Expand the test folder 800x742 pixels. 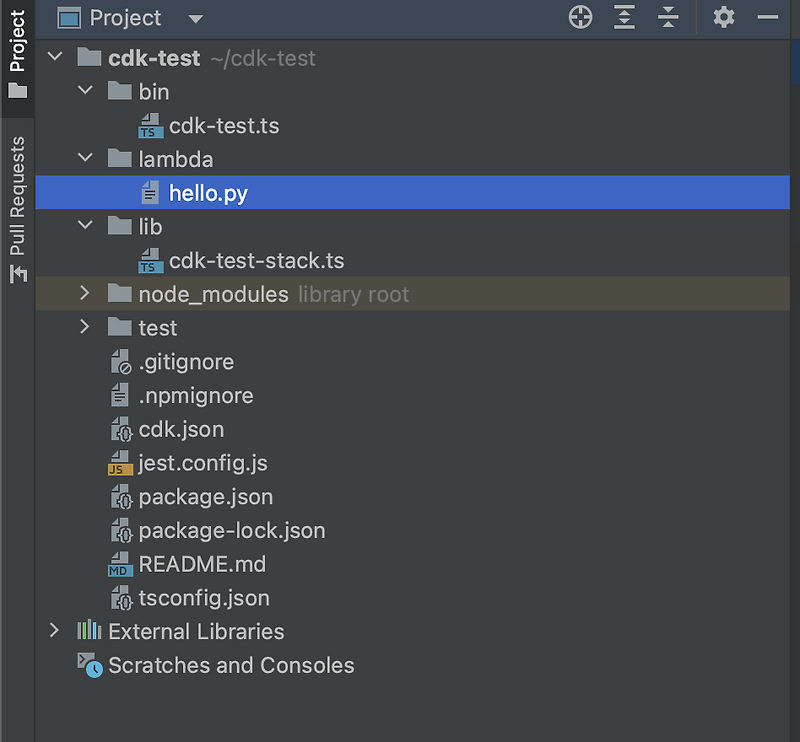pos(85,328)
